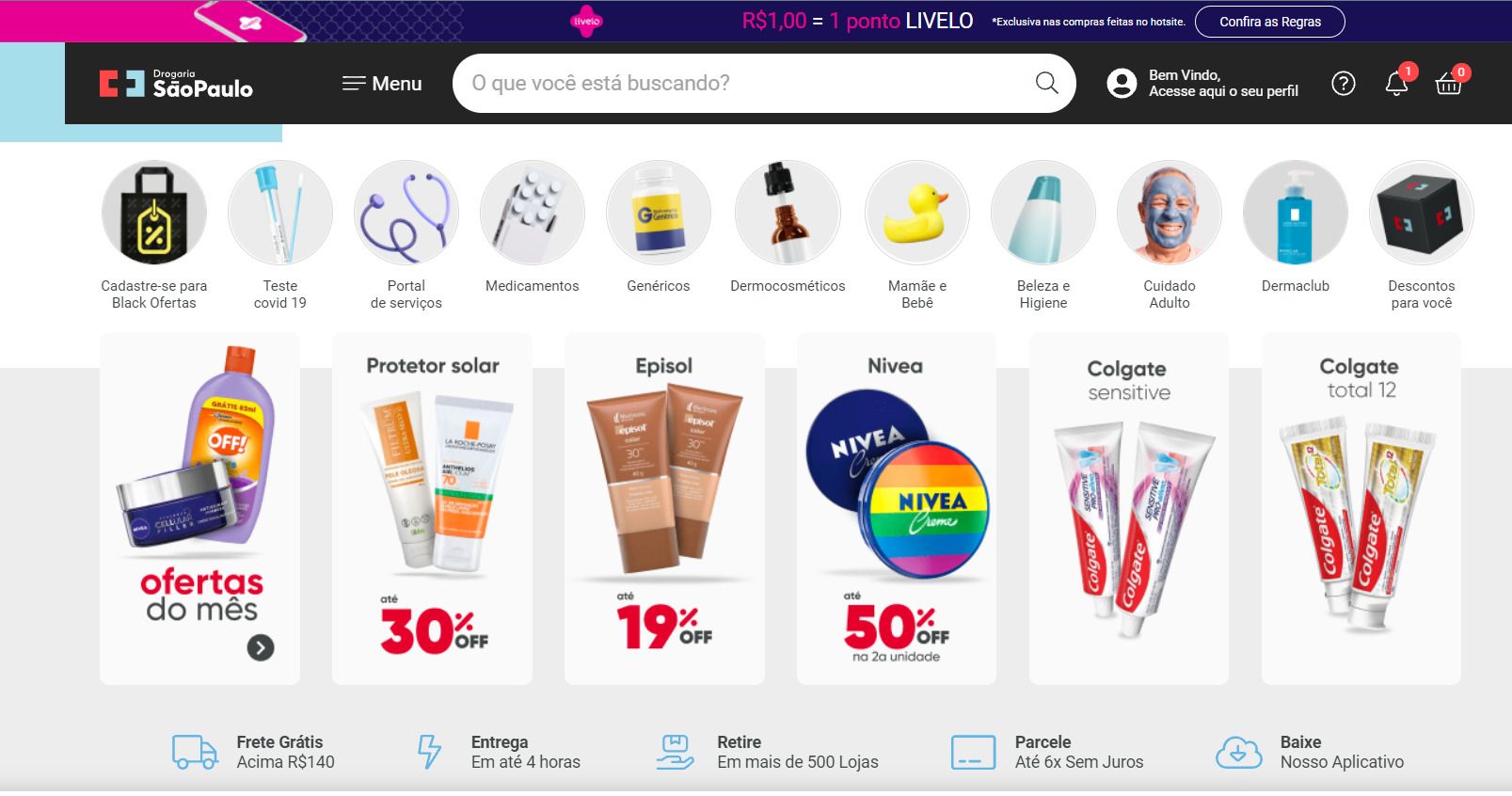The width and height of the screenshot is (1512, 796).
Task: Open the shopping basket icon
Action: pyautogui.click(x=1449, y=84)
